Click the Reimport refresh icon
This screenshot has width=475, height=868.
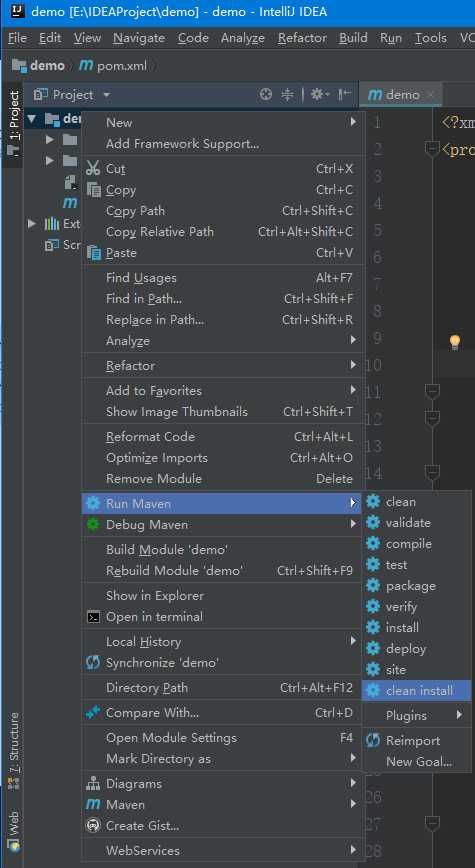pos(373,741)
